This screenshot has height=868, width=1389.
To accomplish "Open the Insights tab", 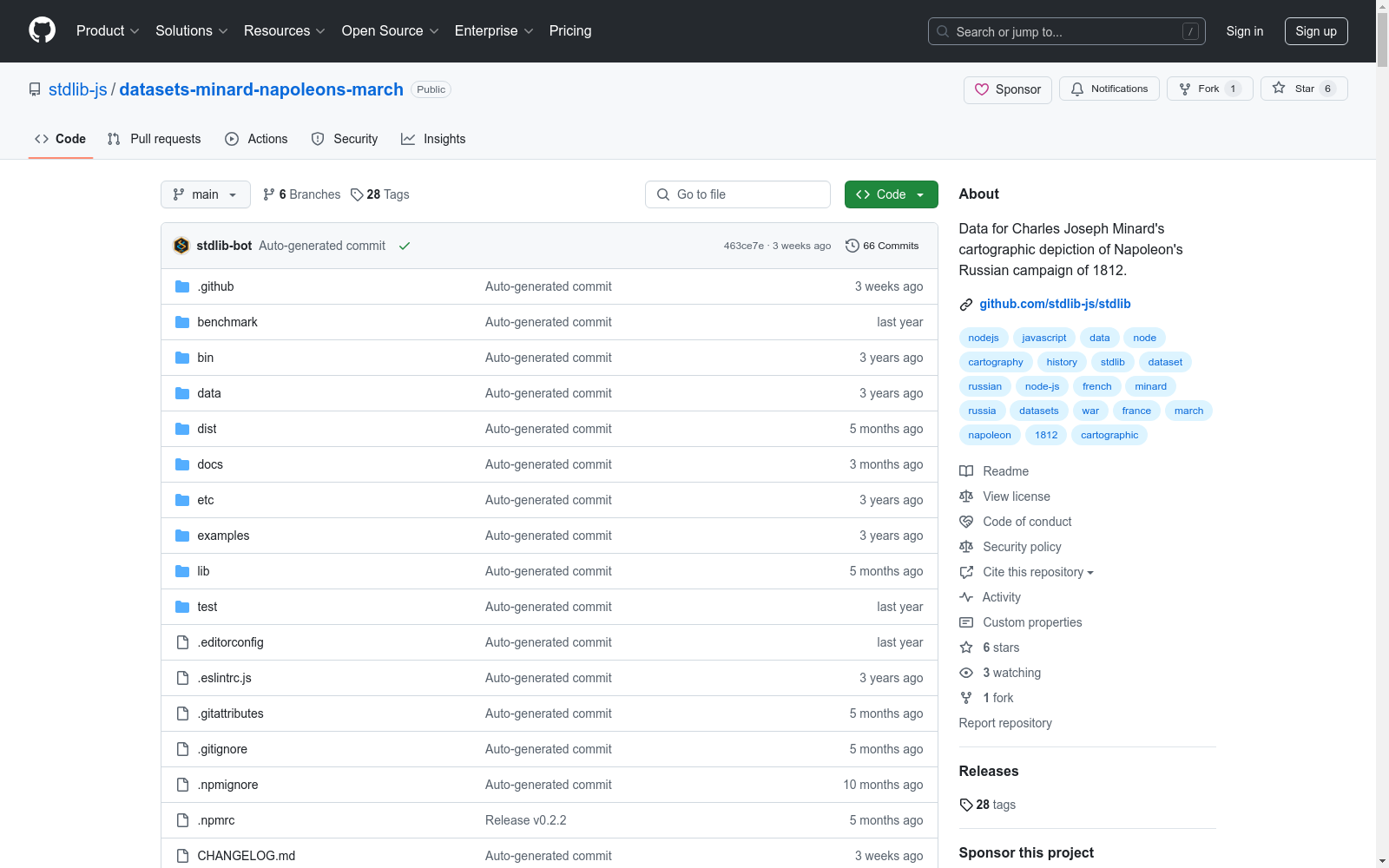I will 433,139.
